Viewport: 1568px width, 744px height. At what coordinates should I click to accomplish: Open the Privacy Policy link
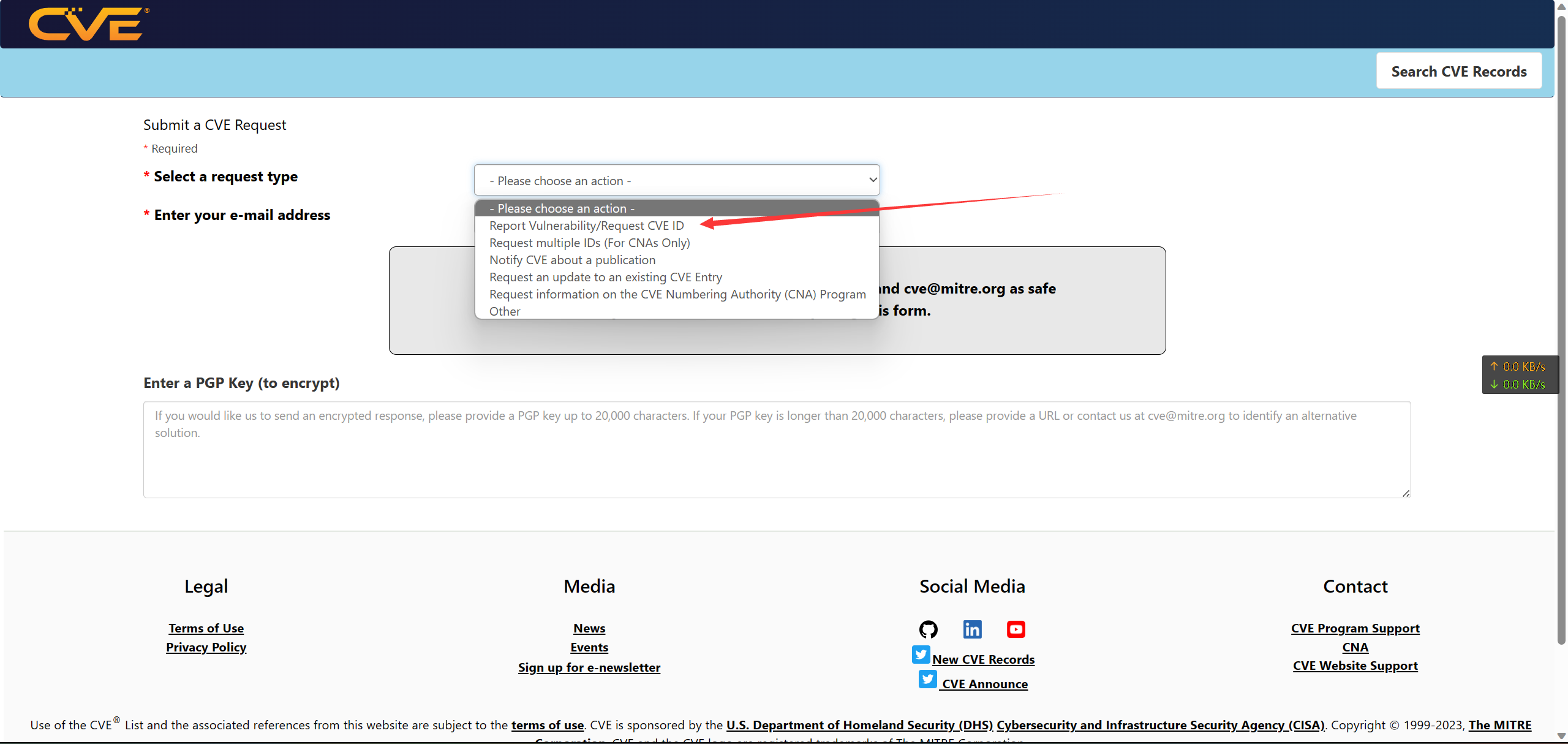(206, 647)
